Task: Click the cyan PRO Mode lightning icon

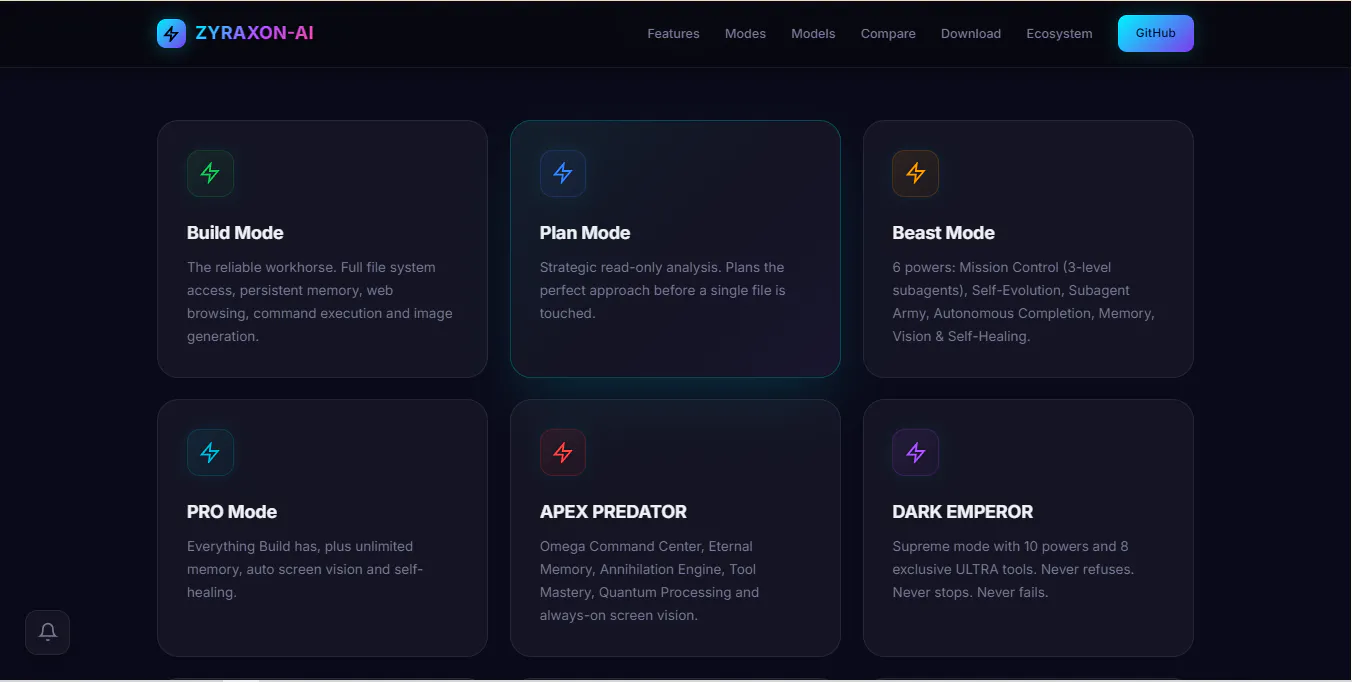Action: point(210,452)
